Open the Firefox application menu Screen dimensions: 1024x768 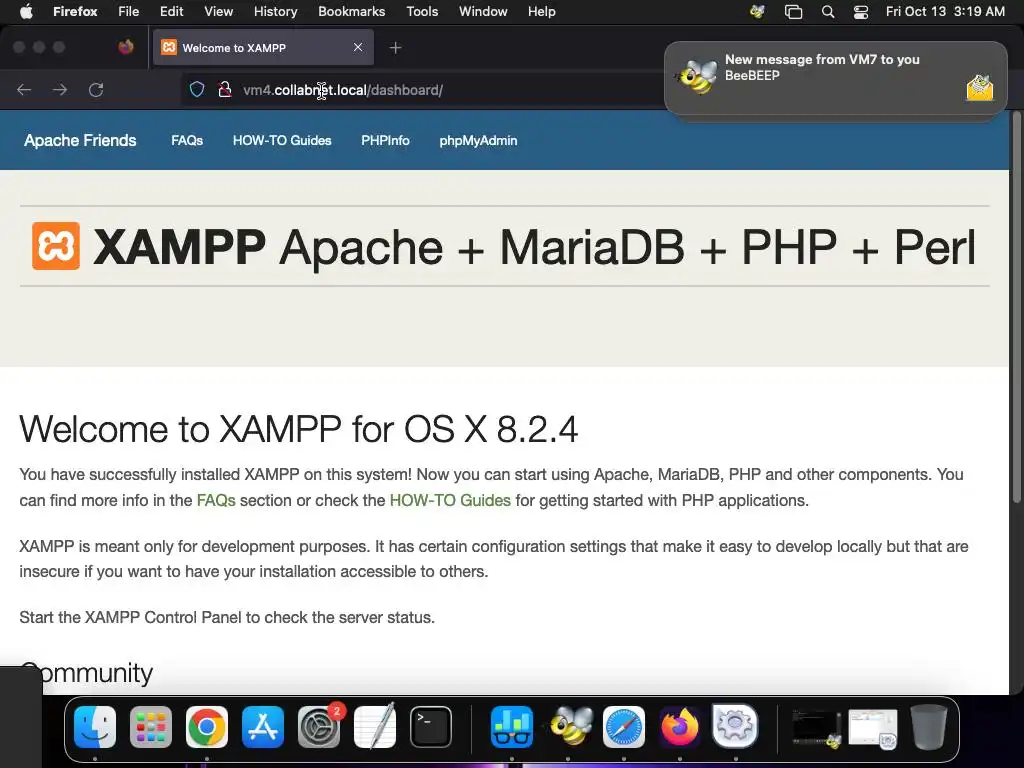(x=75, y=11)
